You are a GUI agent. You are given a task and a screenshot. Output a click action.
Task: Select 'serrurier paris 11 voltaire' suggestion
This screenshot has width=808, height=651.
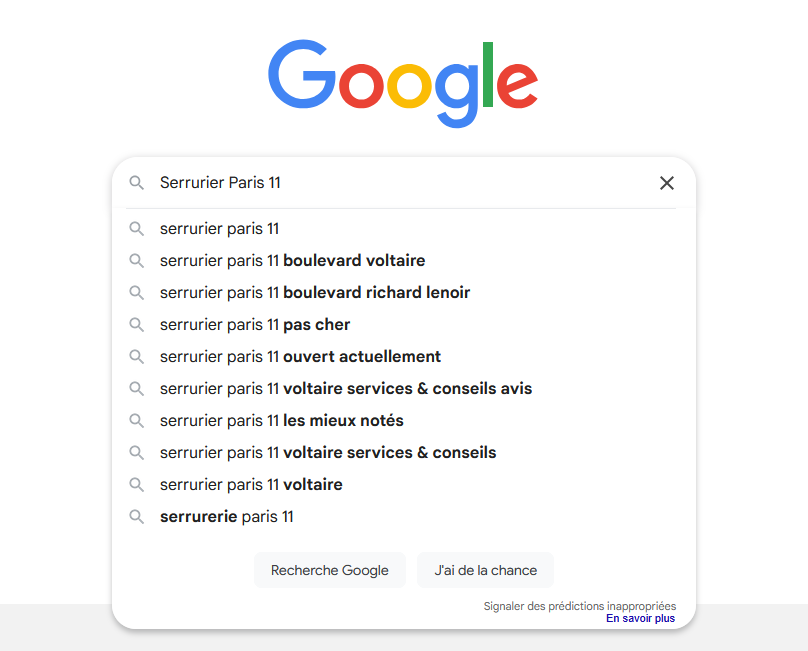[251, 485]
